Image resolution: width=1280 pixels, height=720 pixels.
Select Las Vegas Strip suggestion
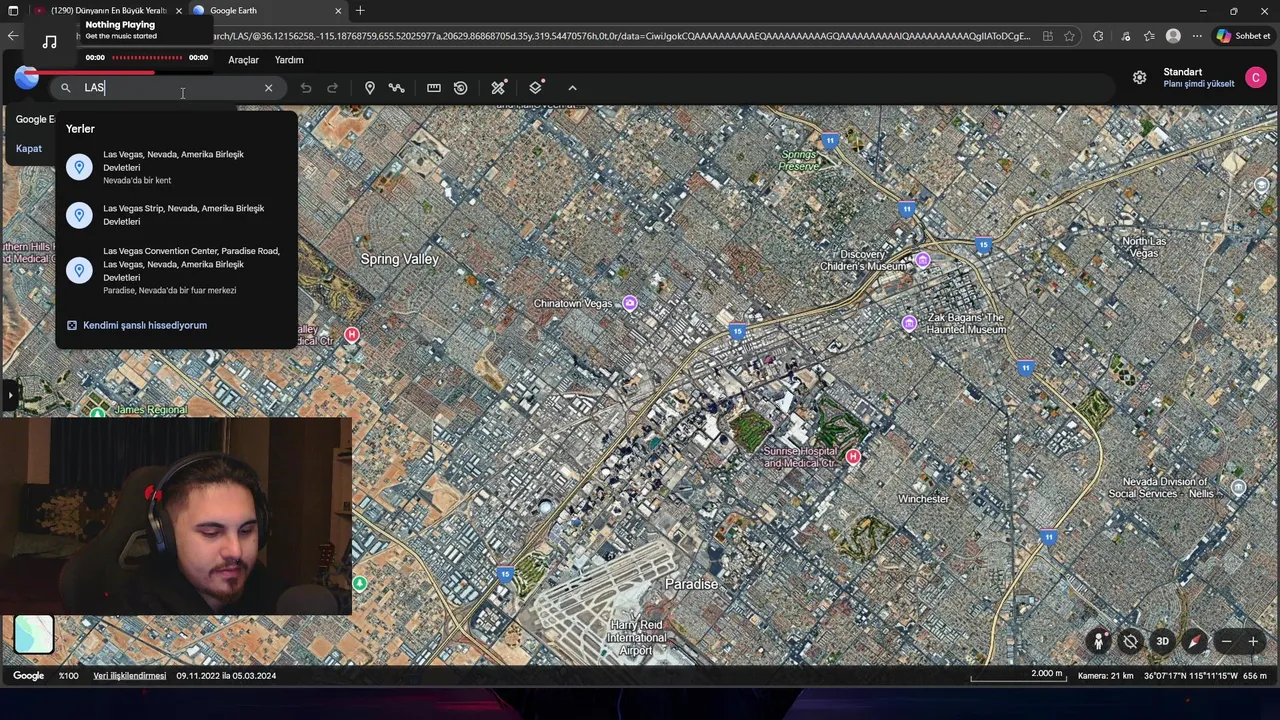click(x=178, y=215)
